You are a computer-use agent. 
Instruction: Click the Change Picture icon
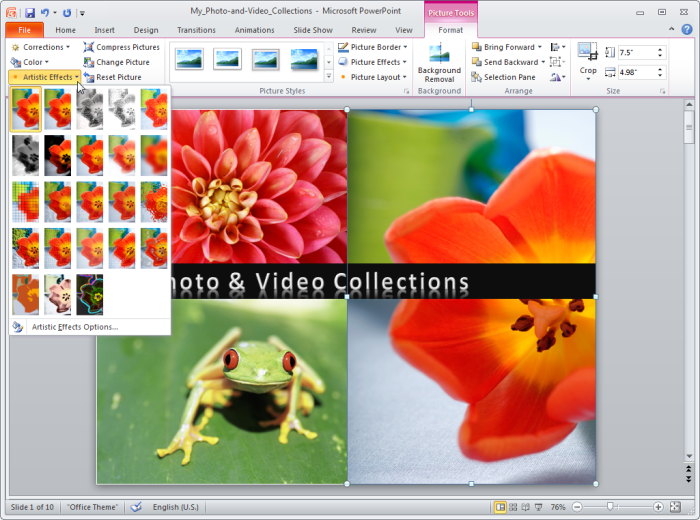tap(88, 62)
